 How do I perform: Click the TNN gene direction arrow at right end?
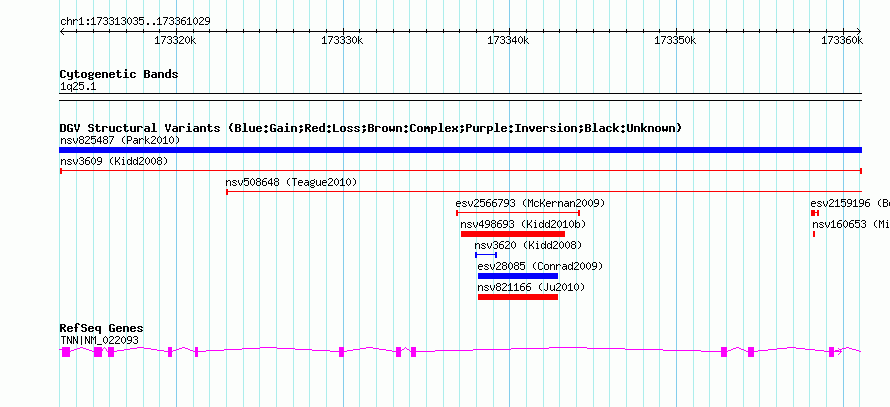point(841,352)
